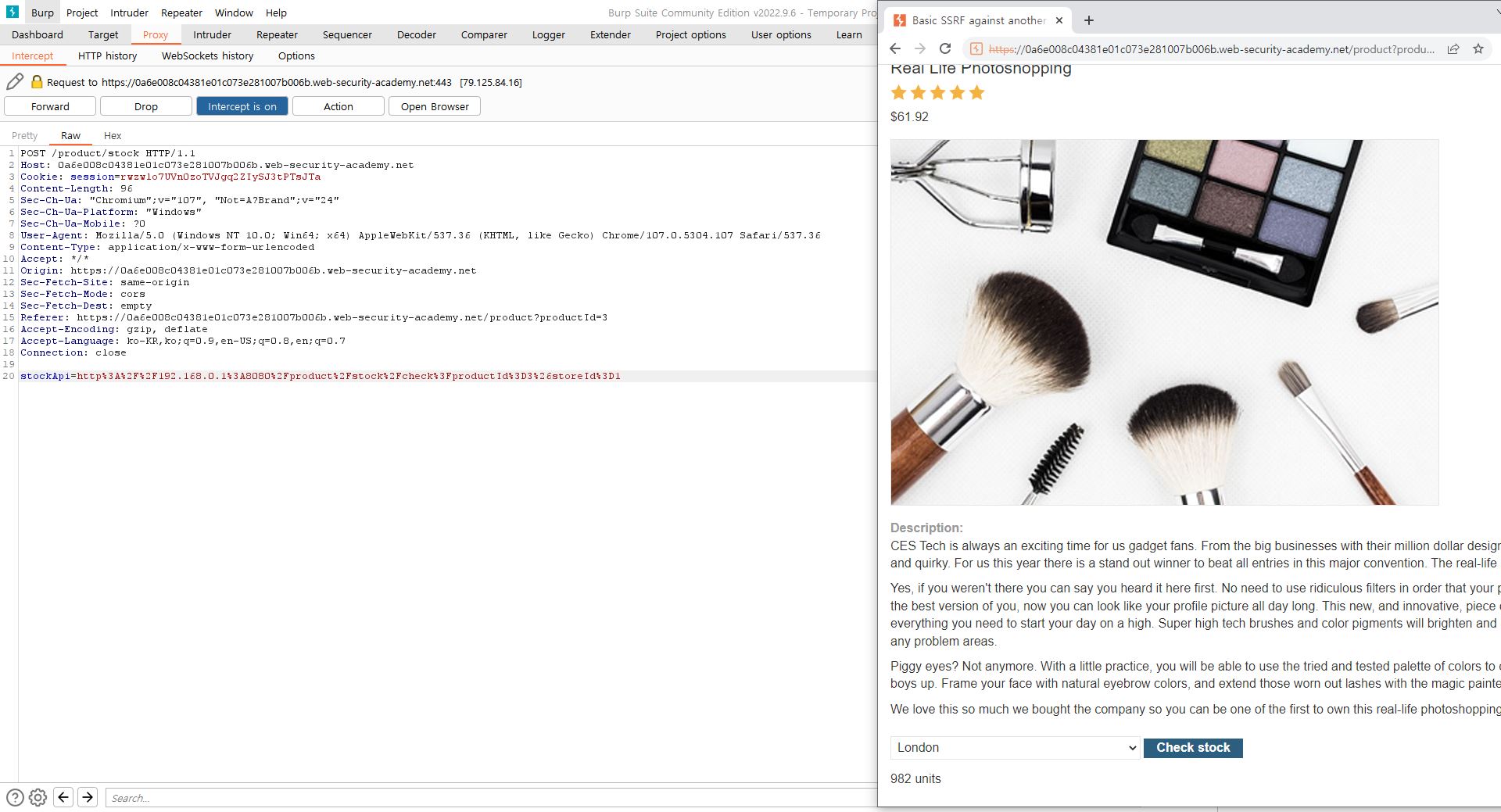This screenshot has height=812, width=1501.
Task: Open the Extender tab
Action: (x=611, y=34)
